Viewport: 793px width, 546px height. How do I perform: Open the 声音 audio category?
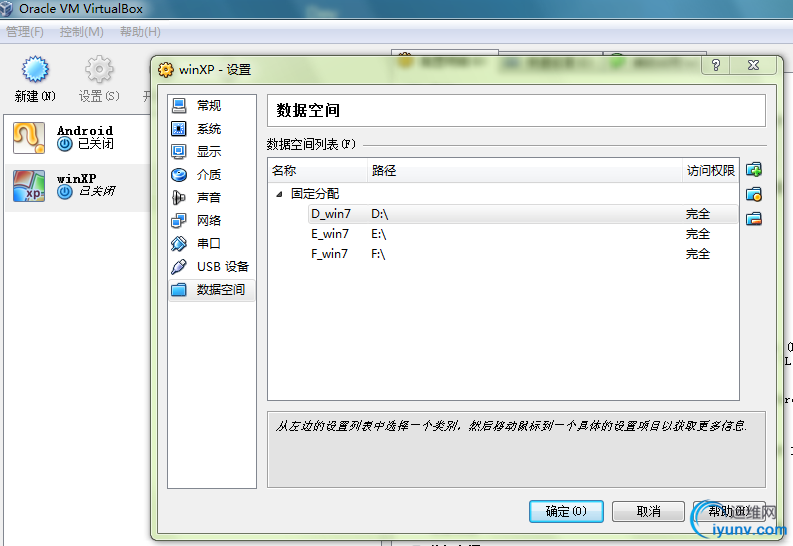coord(211,197)
